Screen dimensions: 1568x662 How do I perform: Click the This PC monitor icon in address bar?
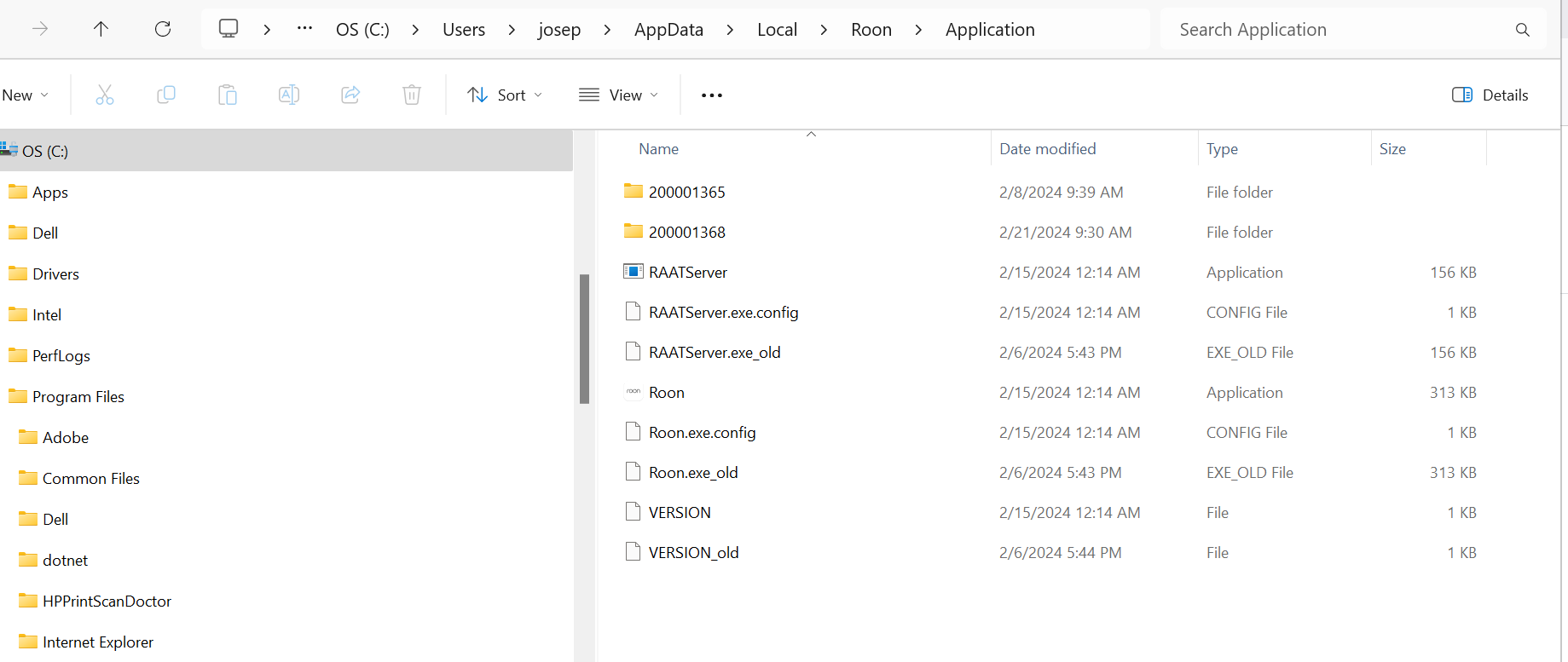(x=229, y=29)
